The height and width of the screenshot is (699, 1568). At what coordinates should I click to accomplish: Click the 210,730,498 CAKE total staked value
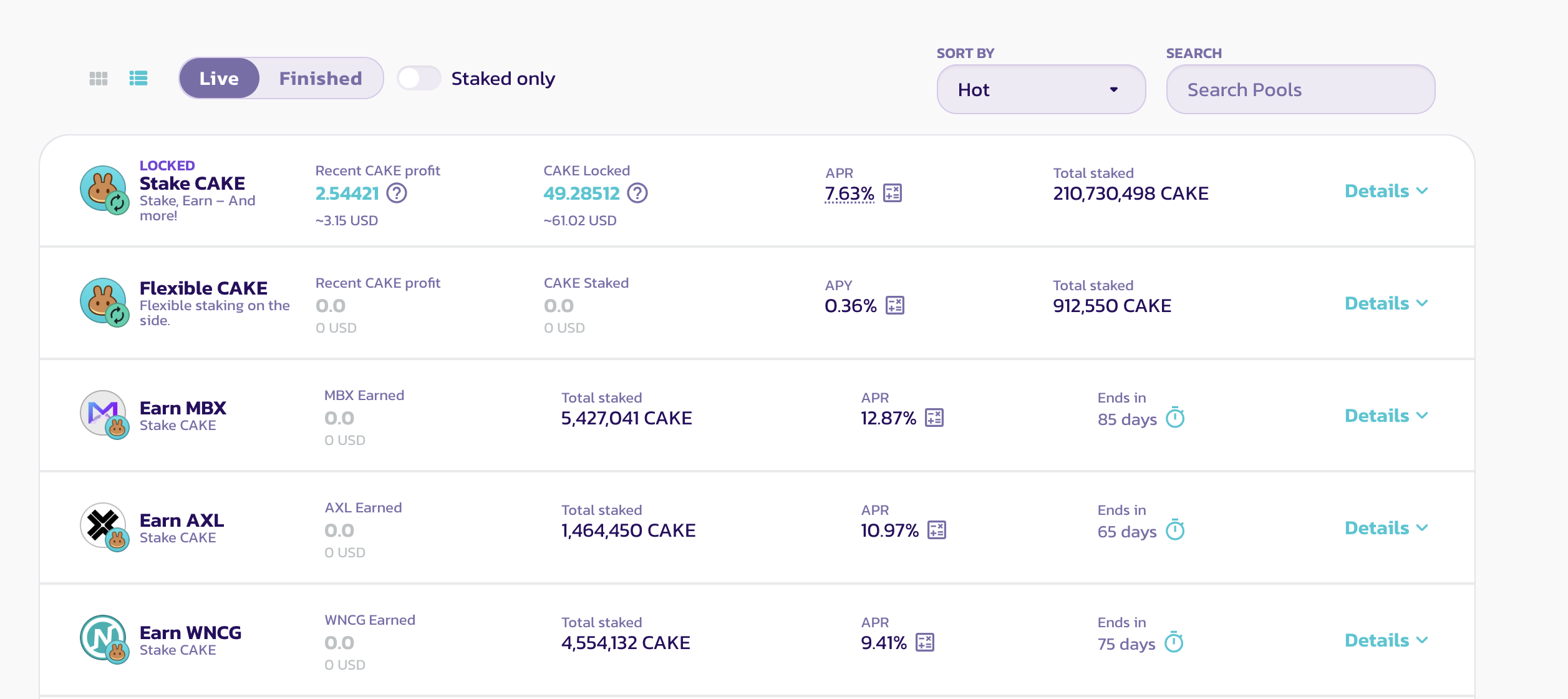pyautogui.click(x=1131, y=193)
